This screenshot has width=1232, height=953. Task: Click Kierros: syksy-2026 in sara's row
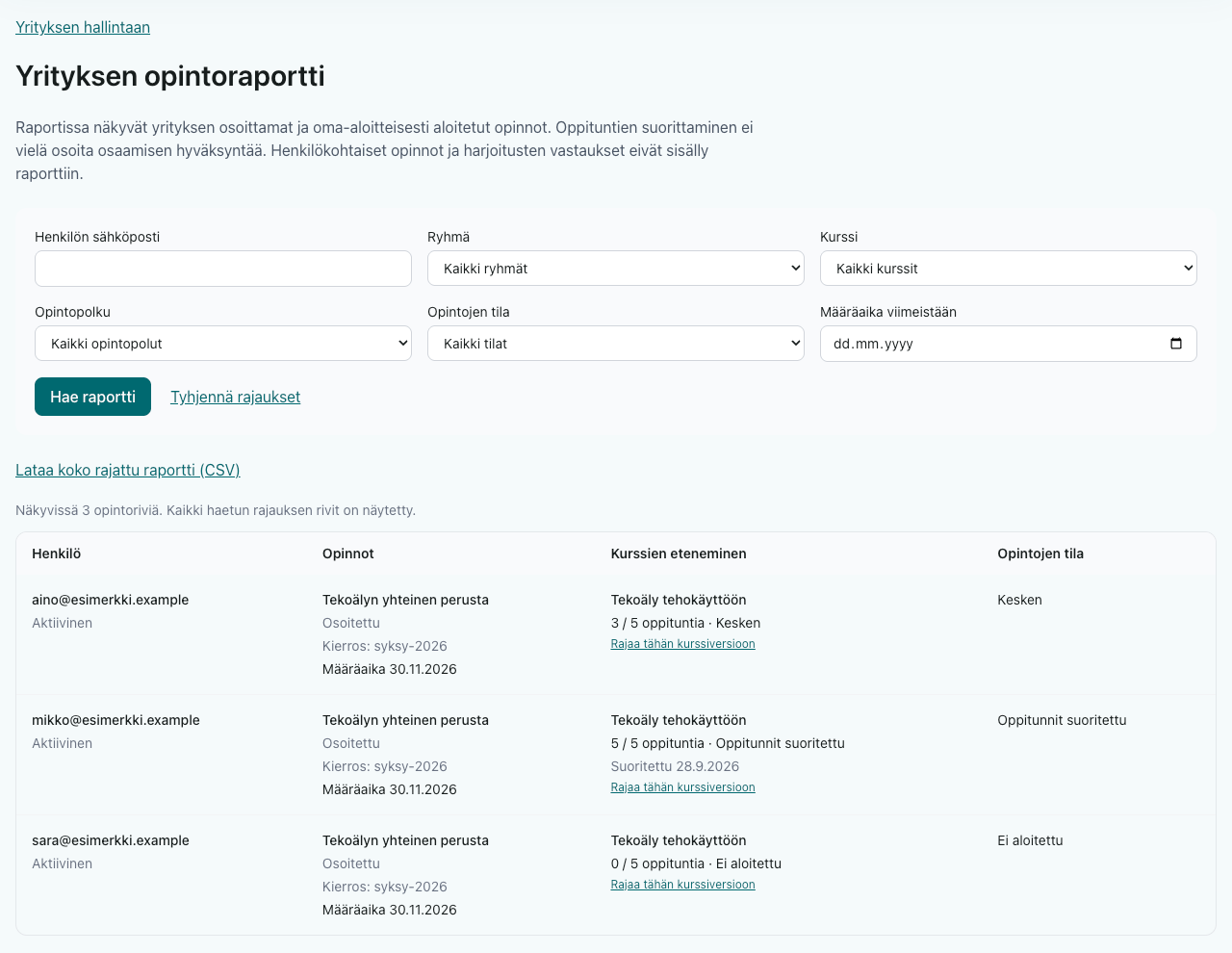pyautogui.click(x=385, y=887)
